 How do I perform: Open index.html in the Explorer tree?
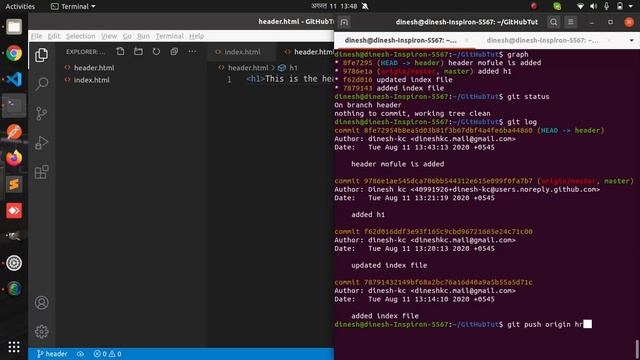tap(91, 80)
